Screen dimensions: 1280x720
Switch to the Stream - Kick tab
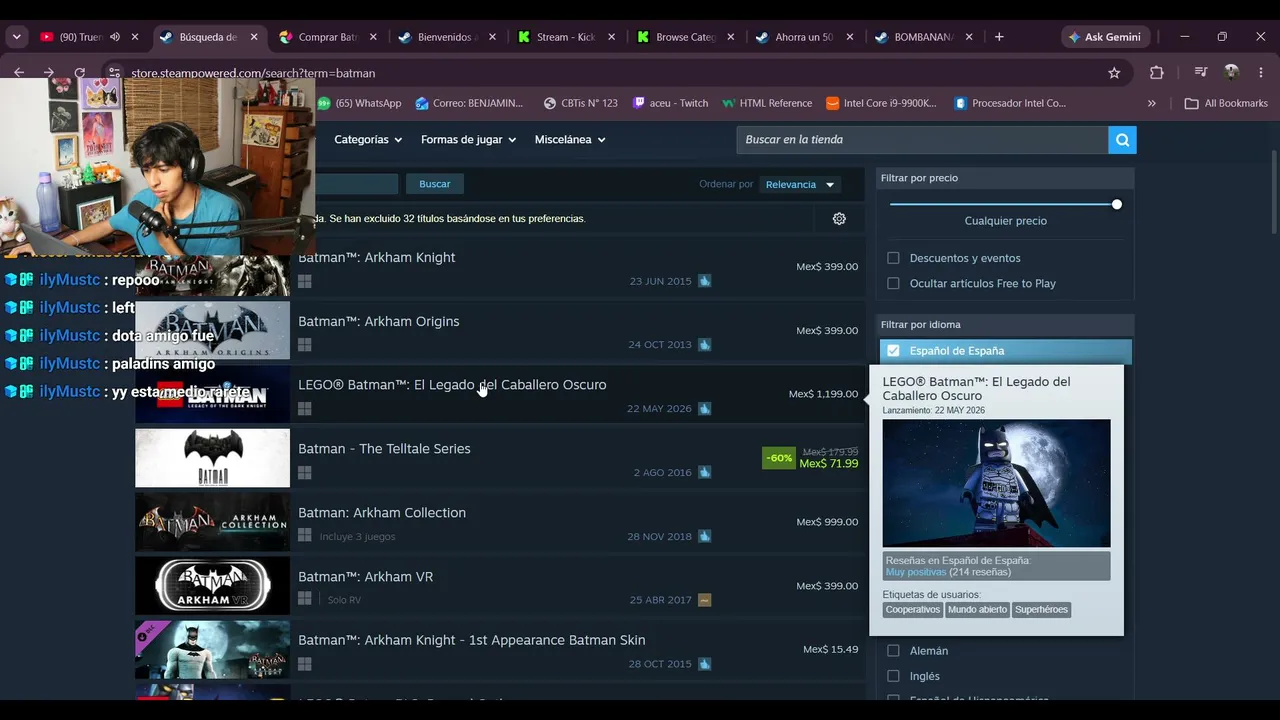click(x=566, y=37)
